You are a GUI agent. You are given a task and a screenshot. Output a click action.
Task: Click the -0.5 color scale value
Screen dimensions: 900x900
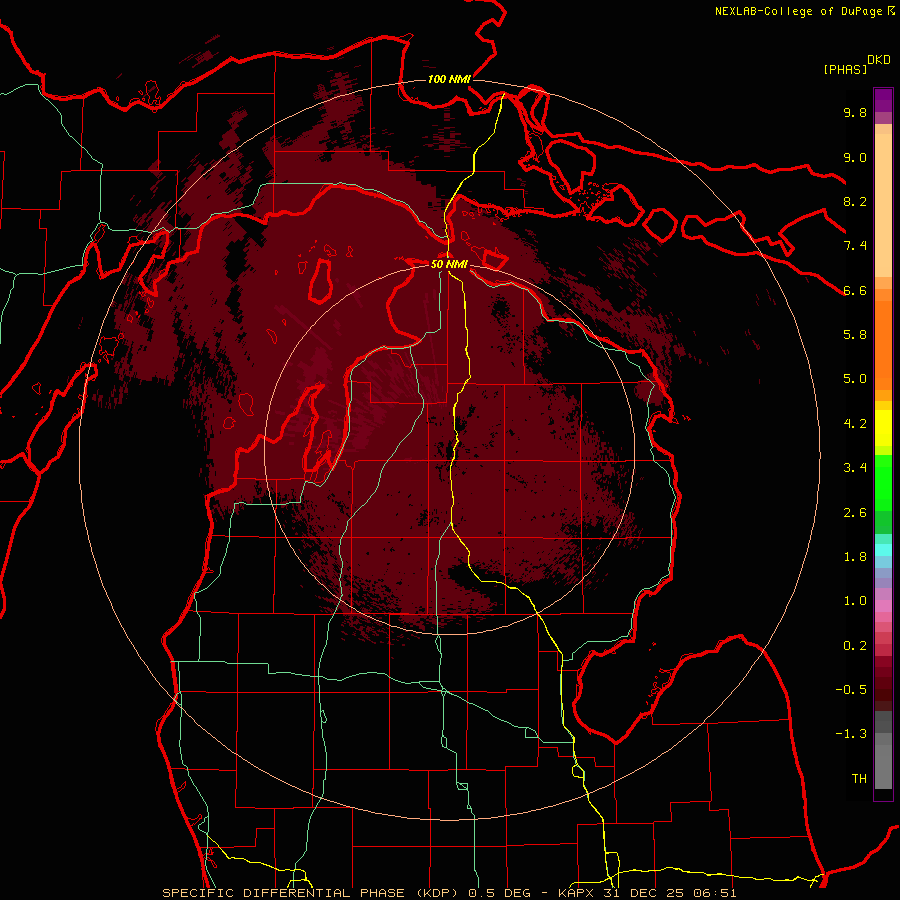click(x=851, y=690)
